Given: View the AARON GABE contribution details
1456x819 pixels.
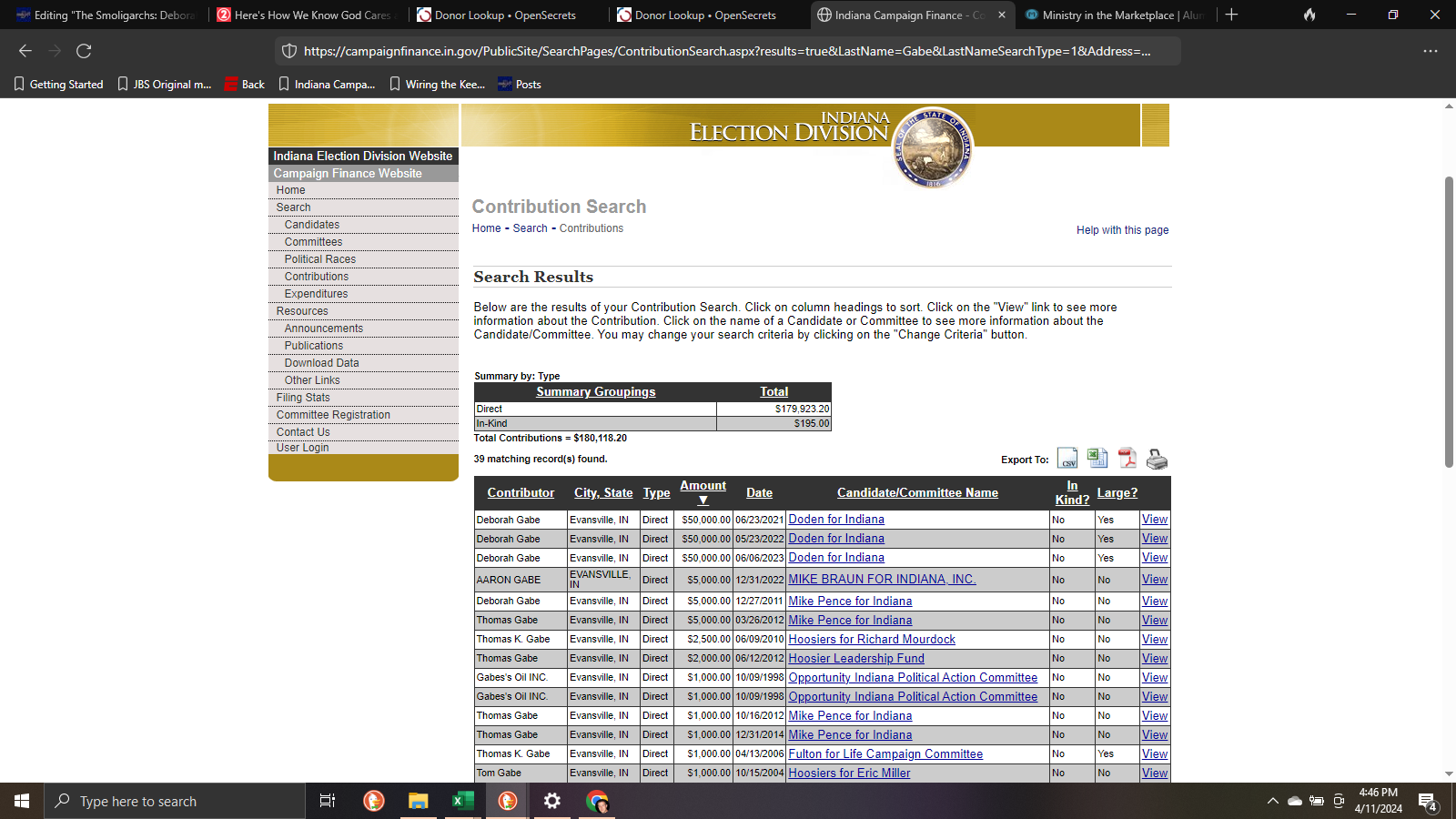Looking at the screenshot, I should (x=1155, y=580).
